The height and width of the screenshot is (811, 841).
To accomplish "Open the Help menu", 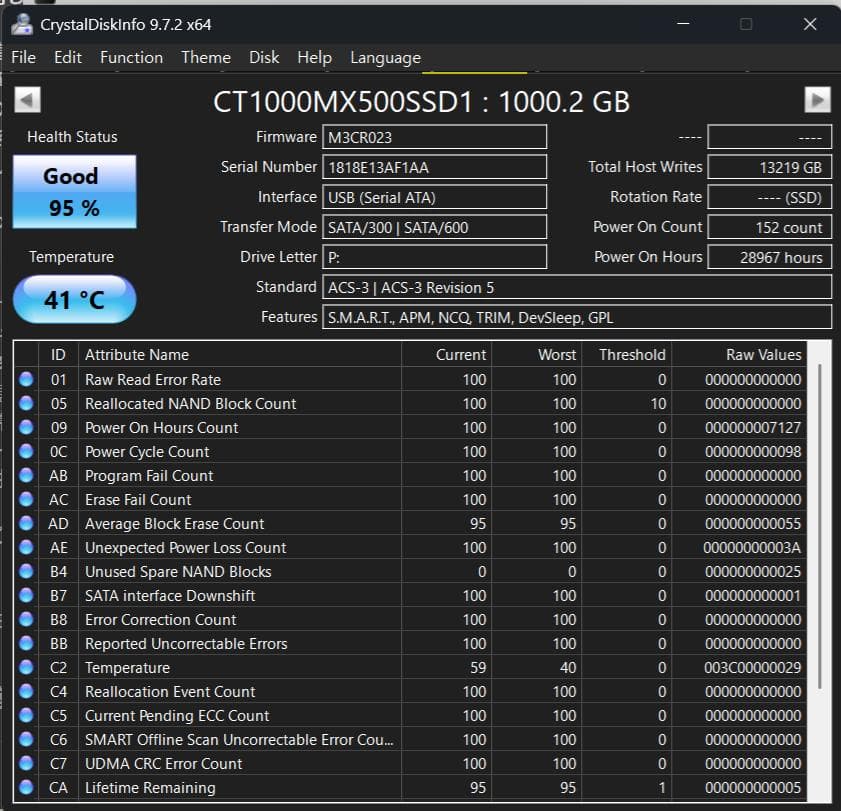I will pos(314,57).
